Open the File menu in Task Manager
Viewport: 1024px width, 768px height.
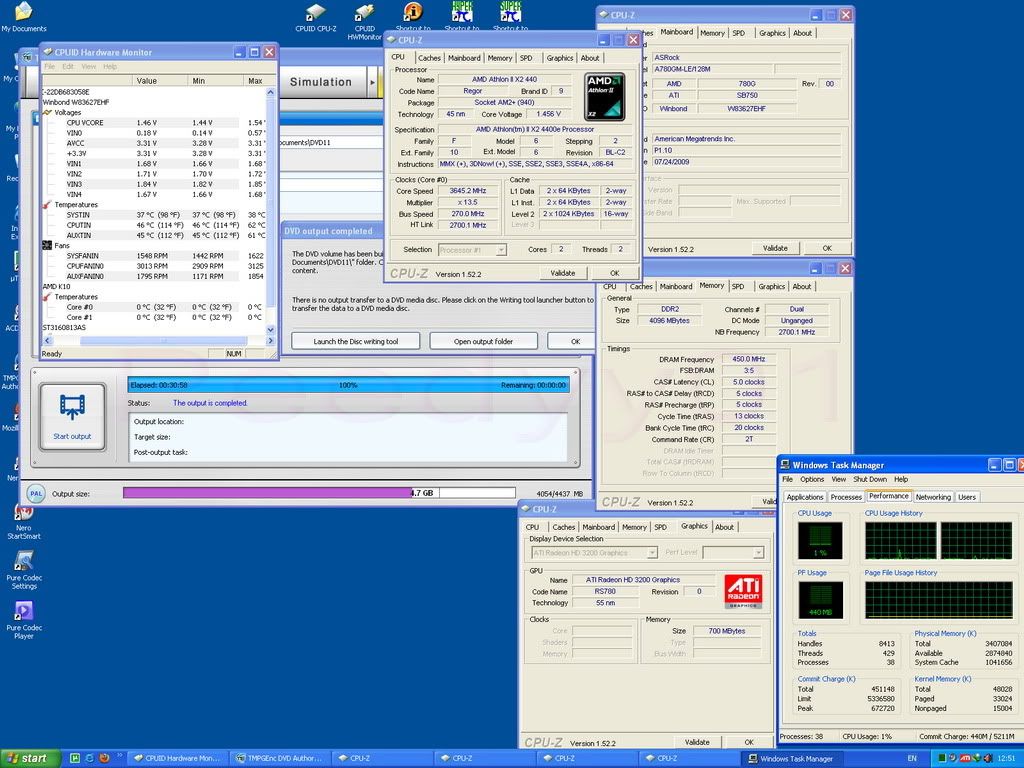(x=788, y=479)
